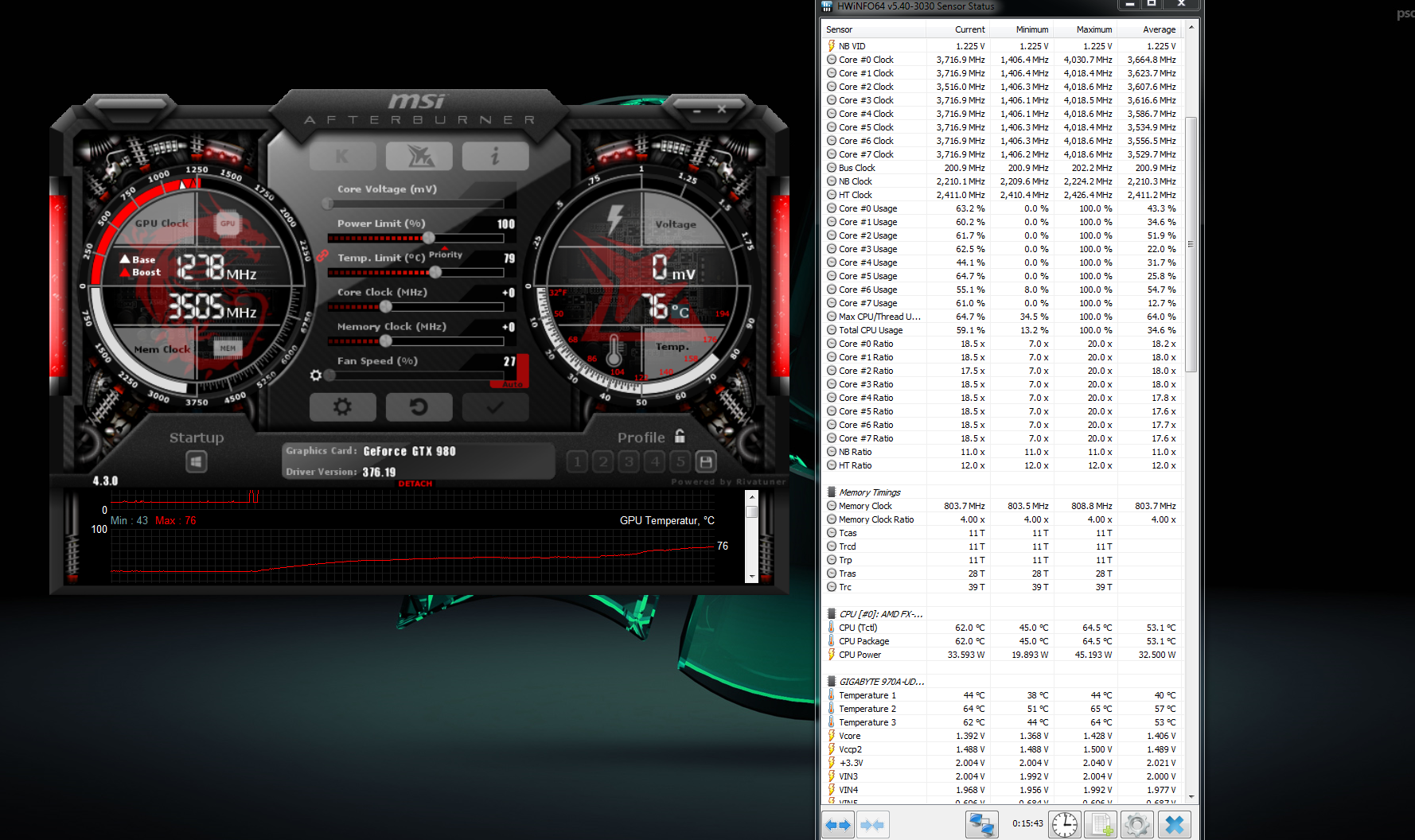
Task: Select the GIGABYTE 970A-UD sensor group
Action: click(x=1002, y=682)
